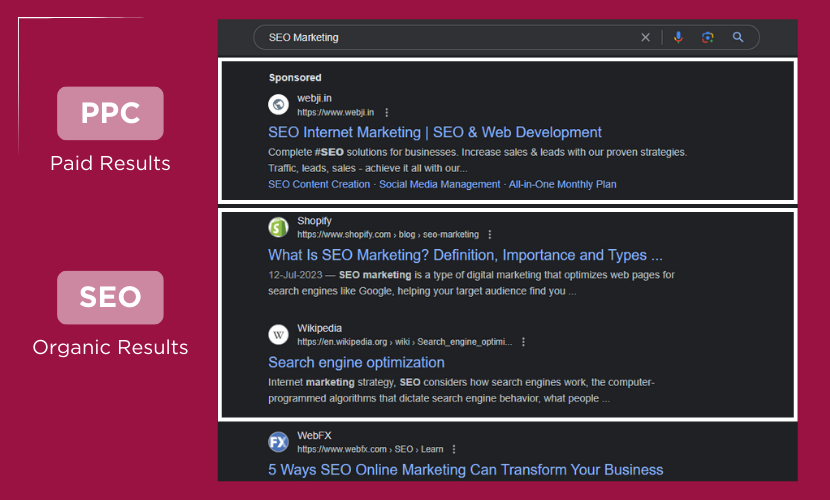Screen dimensions: 830x500
Task: Open 5 Ways SEO Online Marketing result
Action: pos(465,470)
